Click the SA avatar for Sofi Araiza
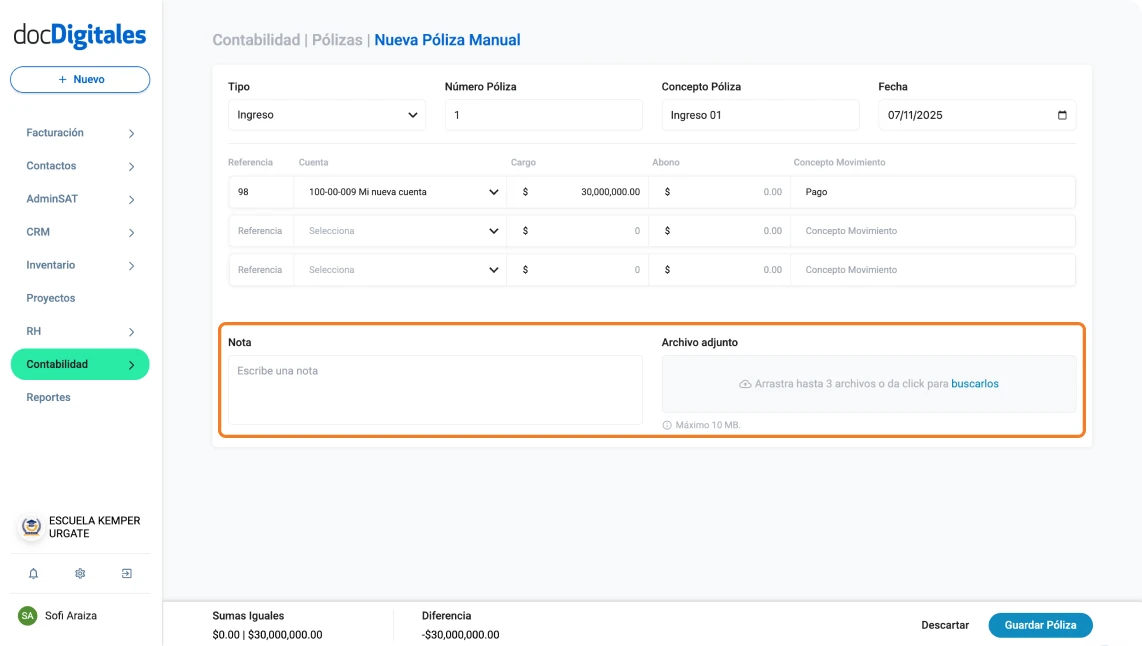 [29, 616]
